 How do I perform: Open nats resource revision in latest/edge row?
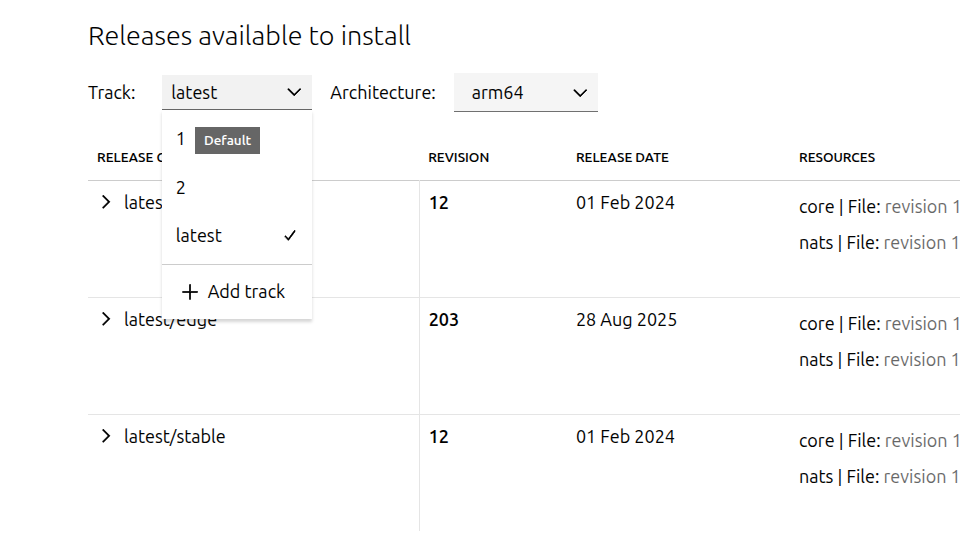pyautogui.click(x=921, y=360)
